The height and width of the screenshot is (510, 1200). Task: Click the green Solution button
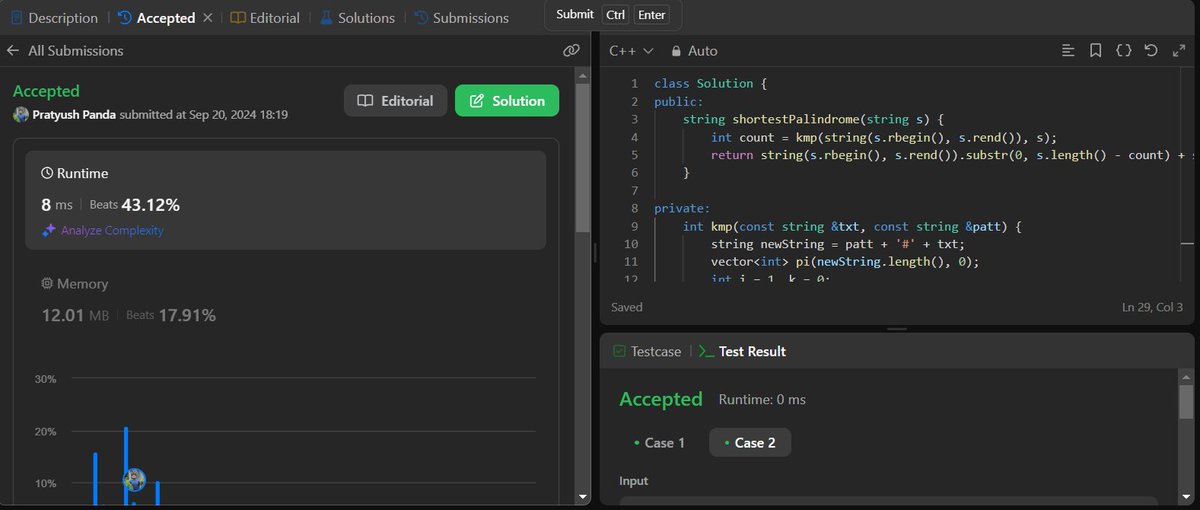point(507,101)
